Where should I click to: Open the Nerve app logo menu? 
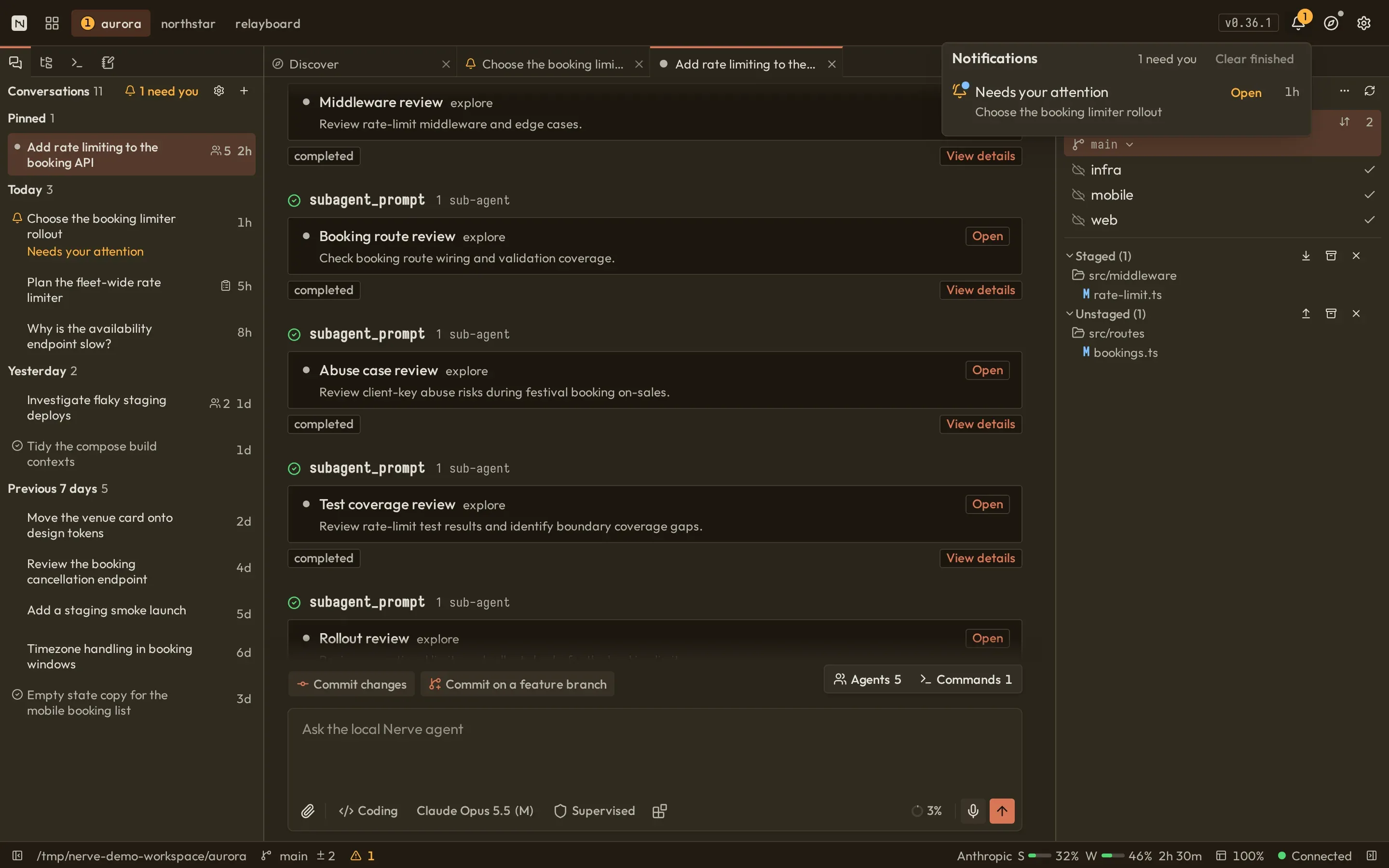19,23
